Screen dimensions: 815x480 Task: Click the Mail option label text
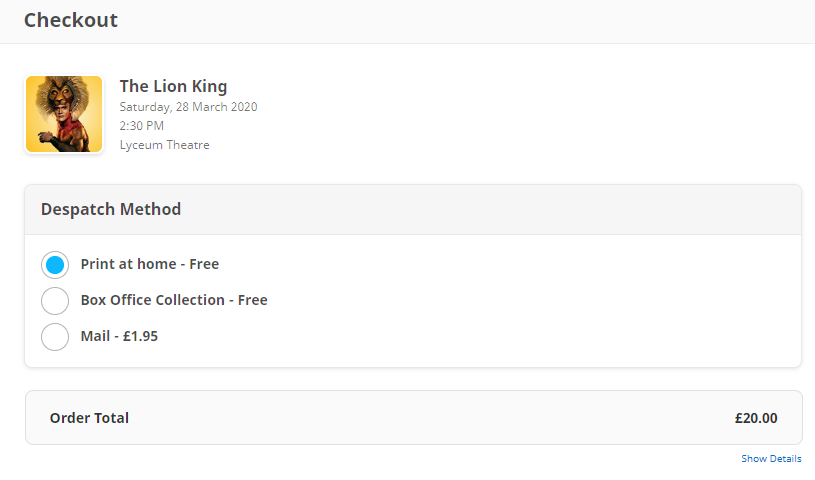95,337
